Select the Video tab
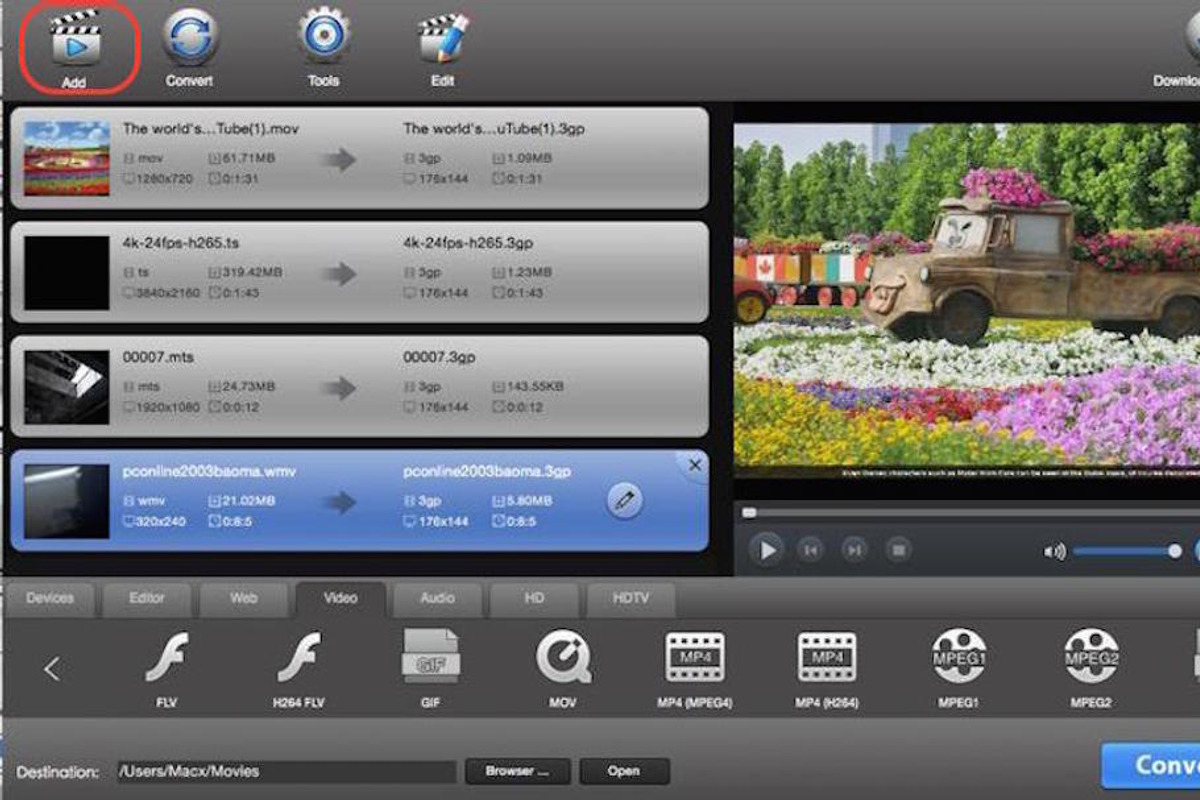This screenshot has width=1200, height=800. (x=341, y=599)
